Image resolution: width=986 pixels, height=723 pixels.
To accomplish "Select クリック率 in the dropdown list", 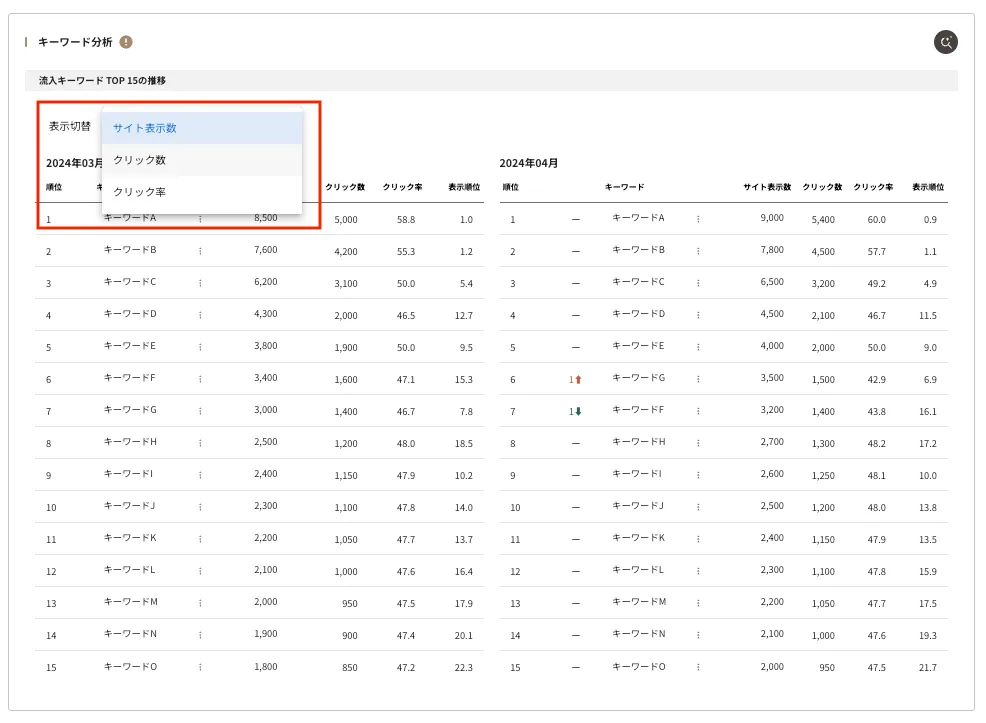I will click(202, 192).
